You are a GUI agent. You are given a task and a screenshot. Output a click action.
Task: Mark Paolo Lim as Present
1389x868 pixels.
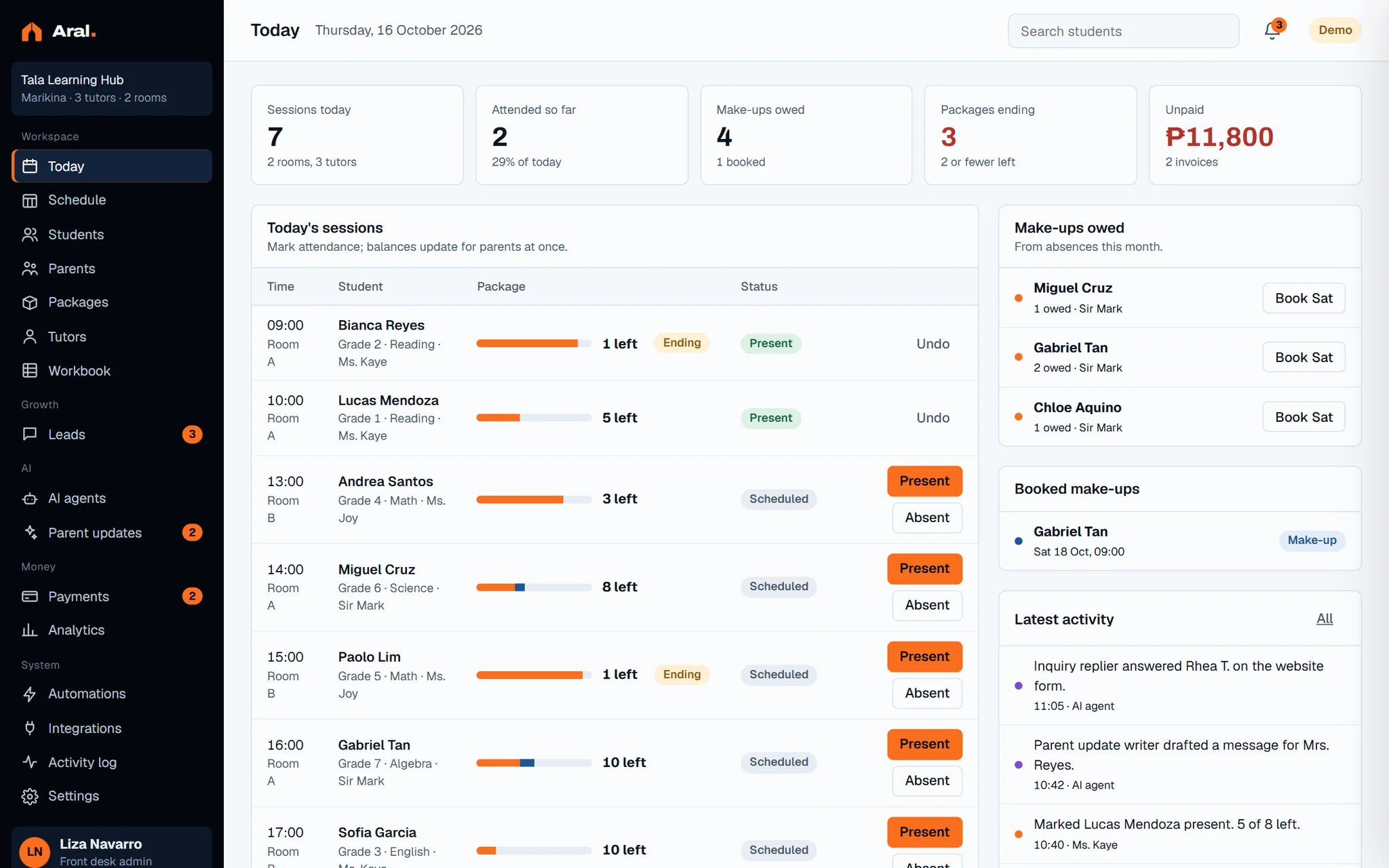pyautogui.click(x=924, y=656)
